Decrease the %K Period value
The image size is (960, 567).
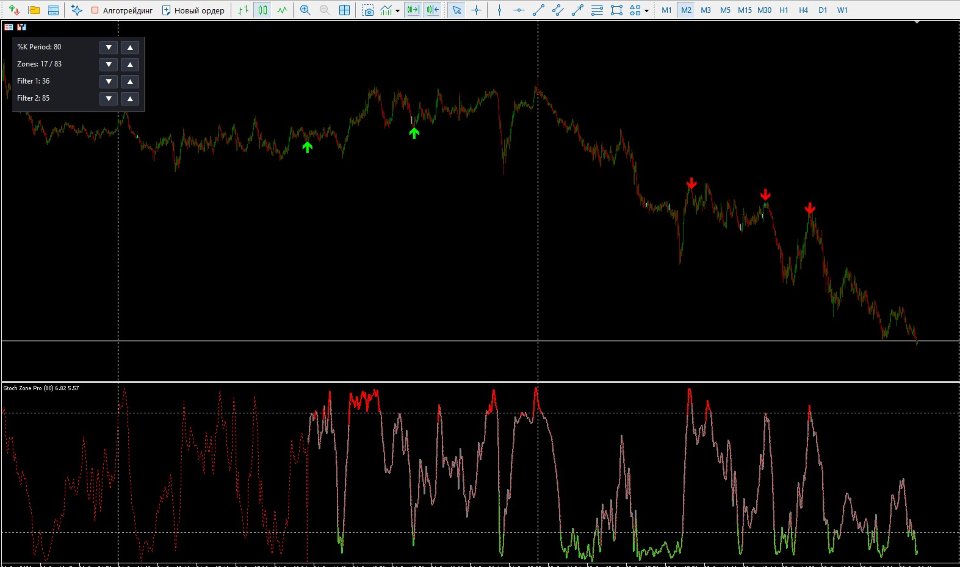tap(108, 47)
